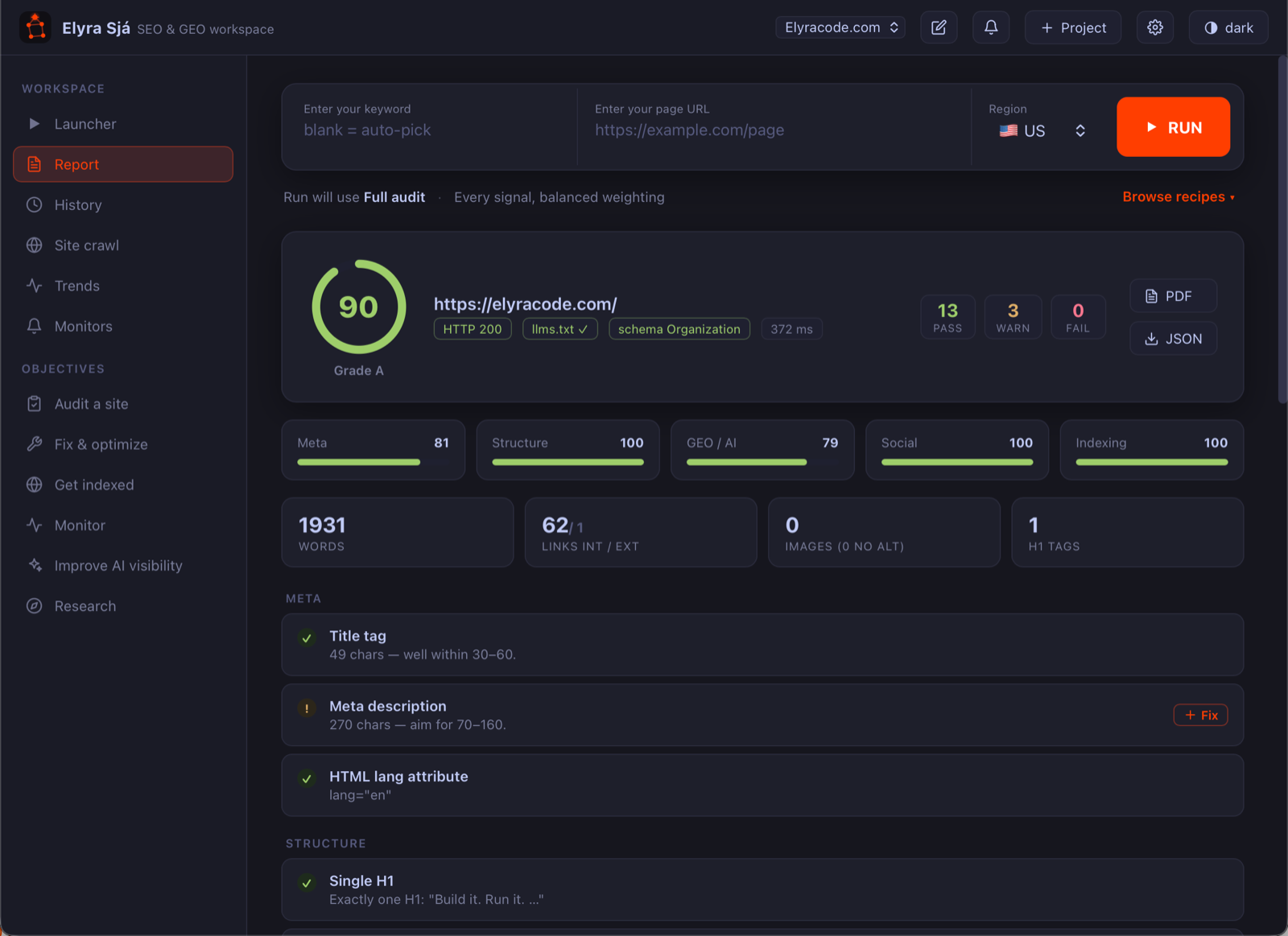Screen dimensions: 1288x936
Task: Click the IMAGES (0 NO ALT) stat card
Action: (884, 533)
